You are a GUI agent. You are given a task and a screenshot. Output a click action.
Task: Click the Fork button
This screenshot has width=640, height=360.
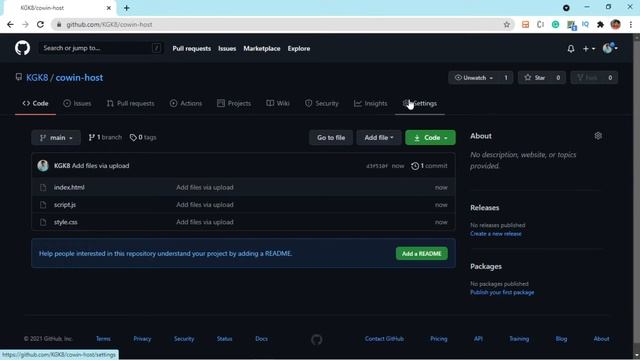pos(587,78)
